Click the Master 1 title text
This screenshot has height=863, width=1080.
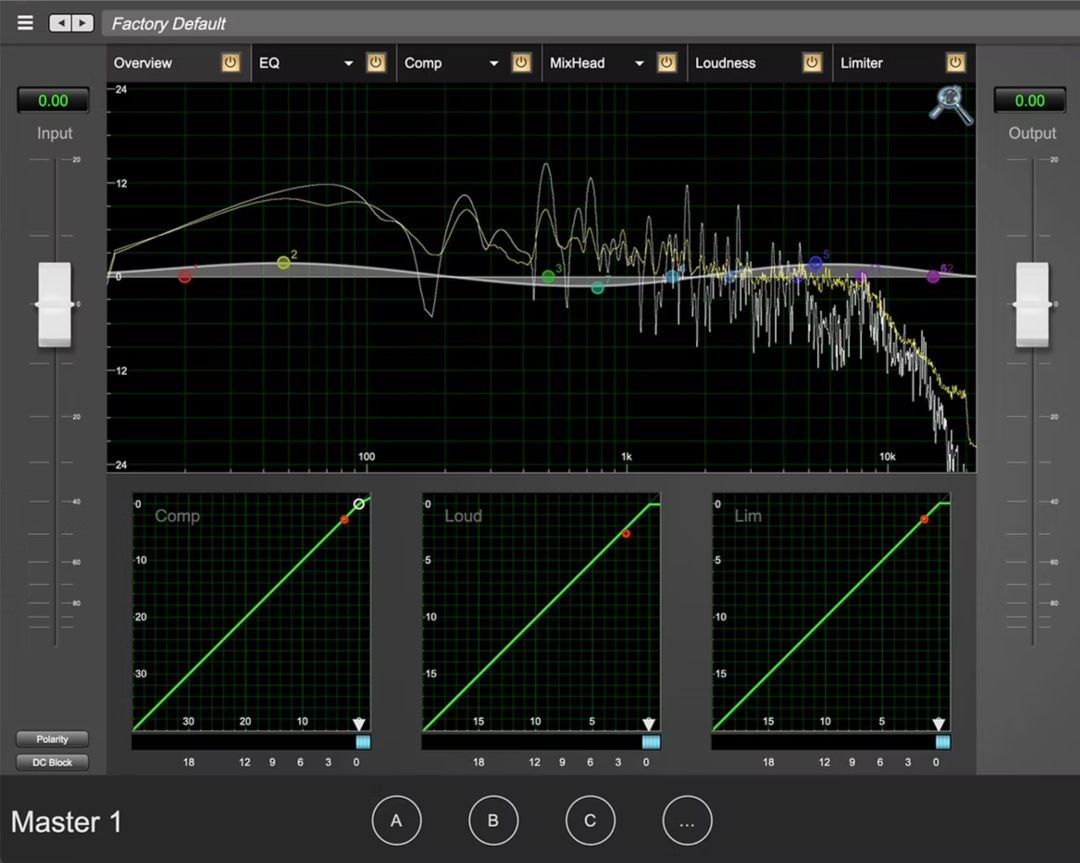tap(66, 822)
